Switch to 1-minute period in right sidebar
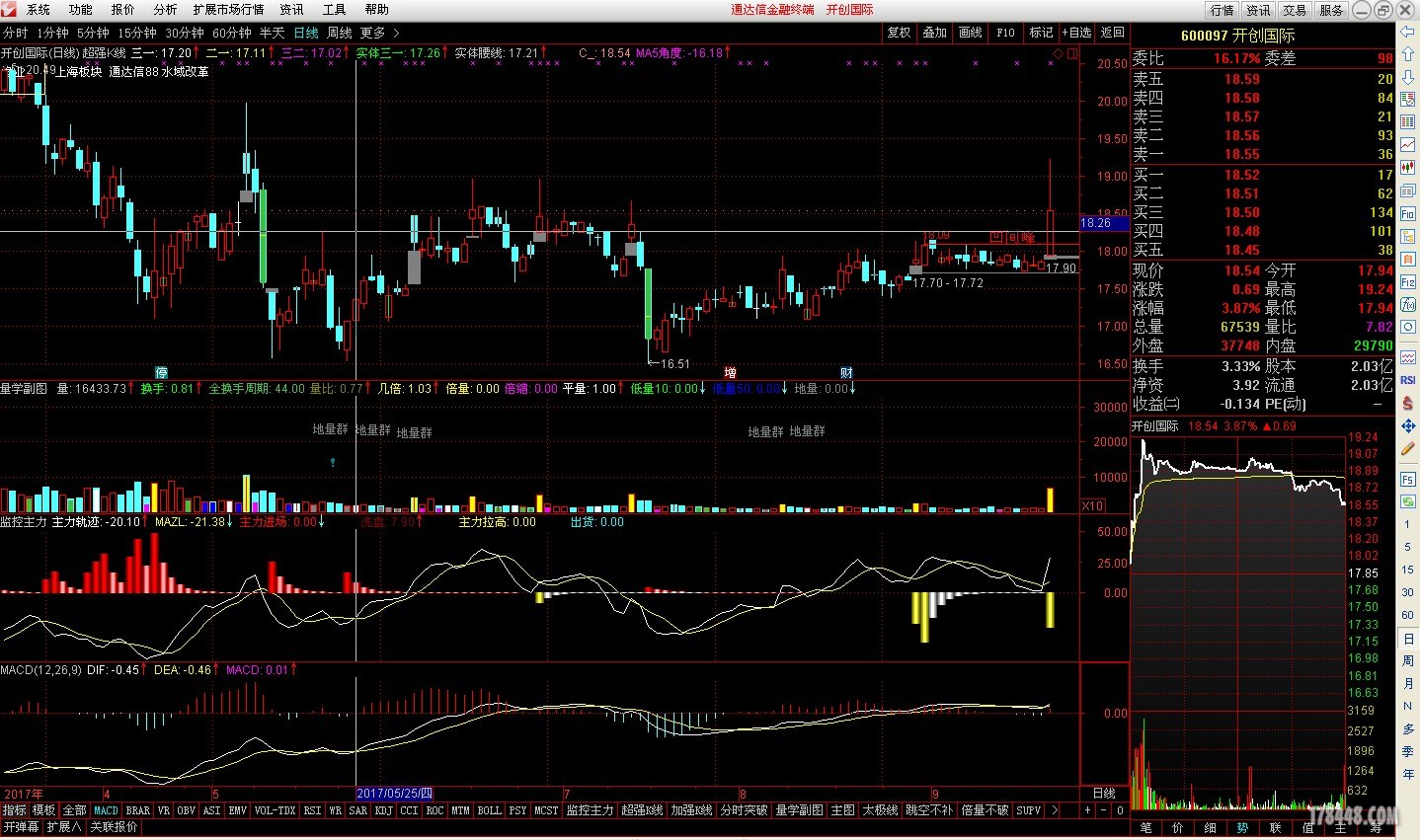This screenshot has height=840, width=1420. pos(1407,524)
